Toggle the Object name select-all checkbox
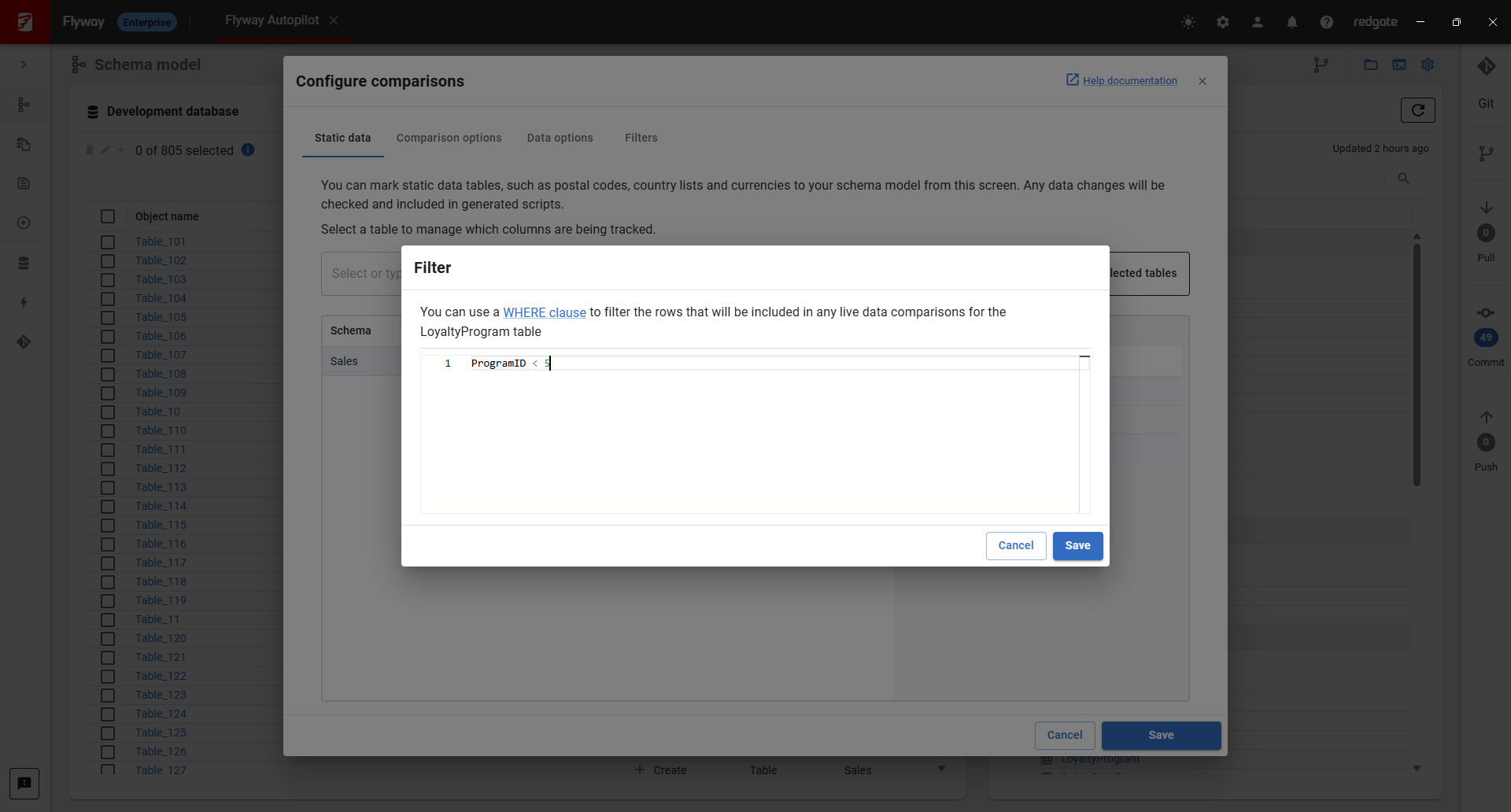 point(108,216)
